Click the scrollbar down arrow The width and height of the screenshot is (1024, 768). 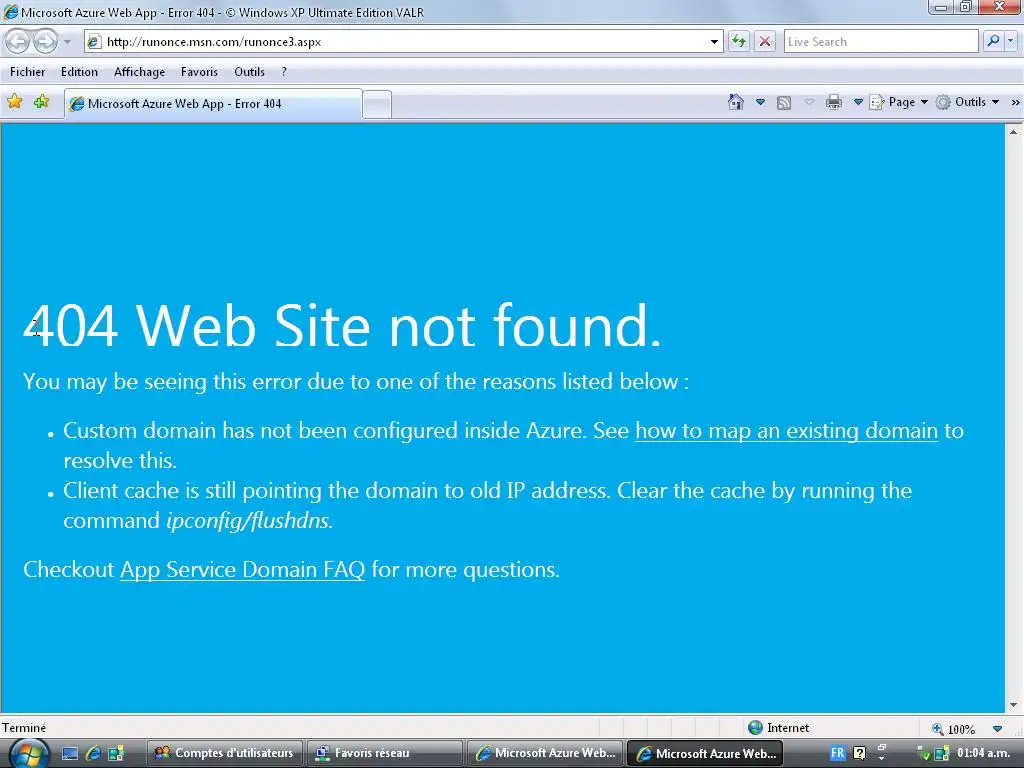click(1014, 705)
